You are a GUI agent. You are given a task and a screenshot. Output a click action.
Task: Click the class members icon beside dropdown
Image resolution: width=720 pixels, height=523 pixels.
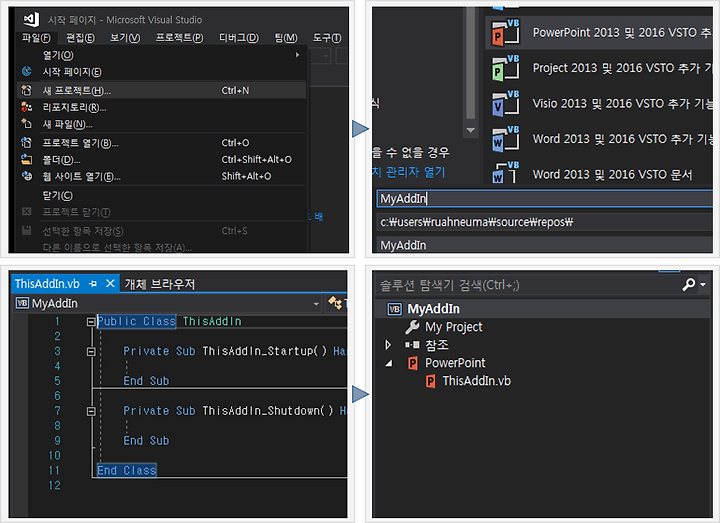(334, 303)
